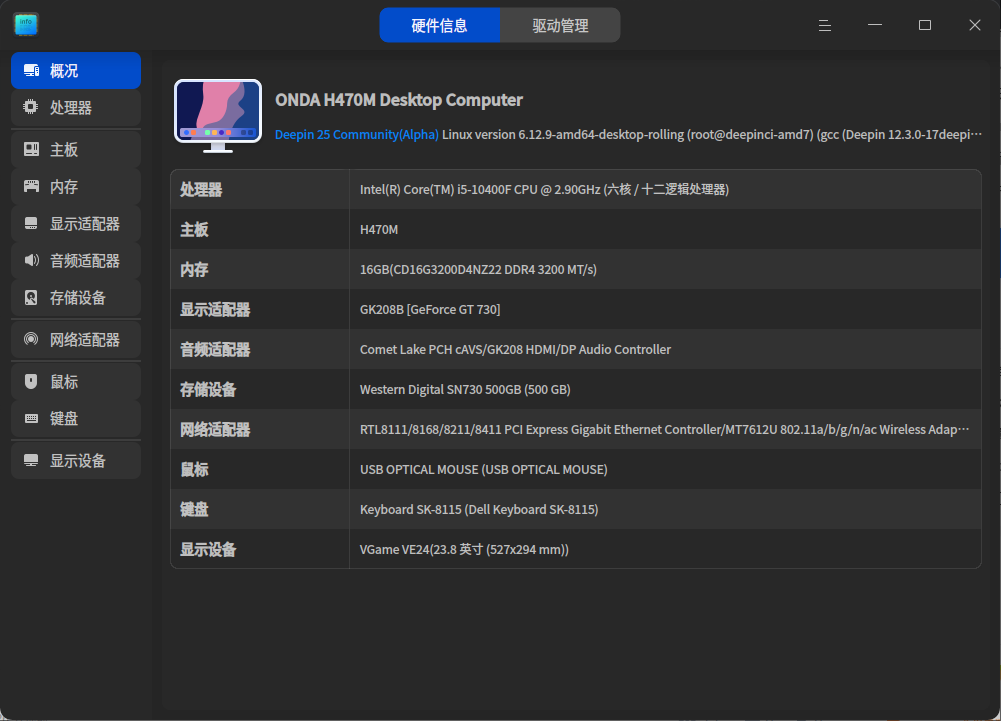Click the 存储设备 row label in table
This screenshot has height=721, width=1001.
(x=207, y=390)
